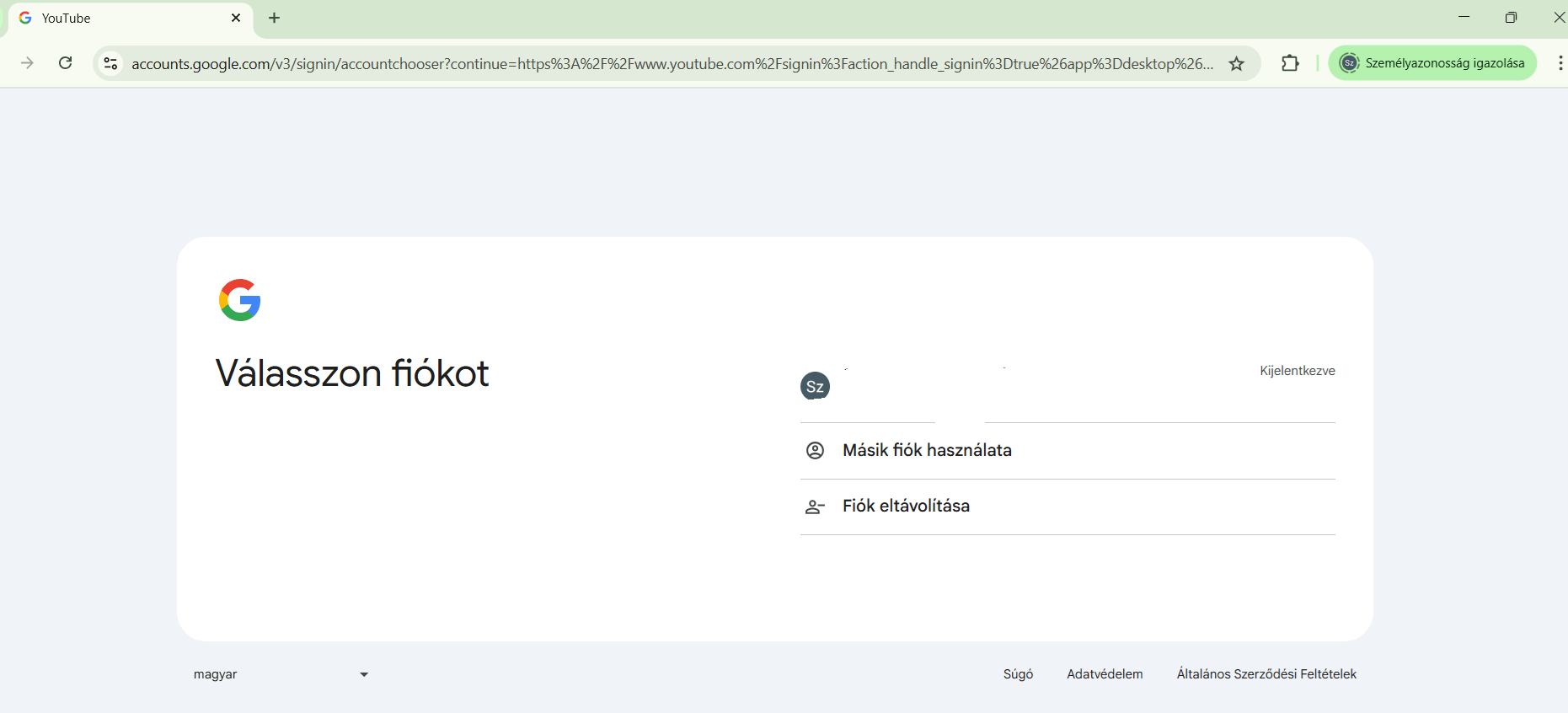Screen dimensions: 1568x713
Task: Select the Sz account avatar
Action: point(815,386)
